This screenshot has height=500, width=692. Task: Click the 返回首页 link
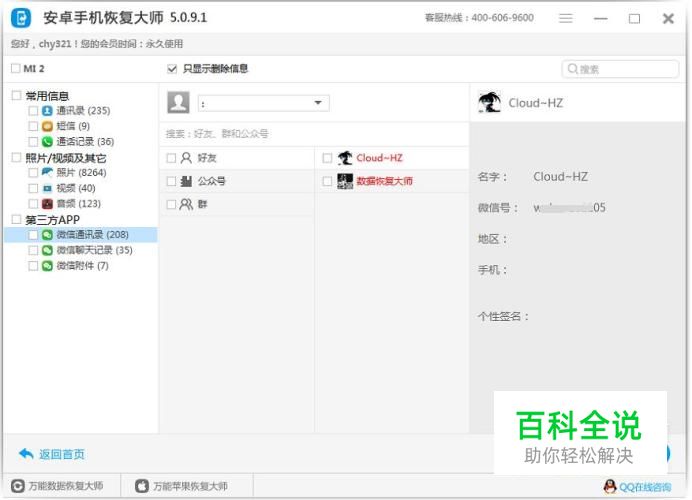pyautogui.click(x=61, y=454)
